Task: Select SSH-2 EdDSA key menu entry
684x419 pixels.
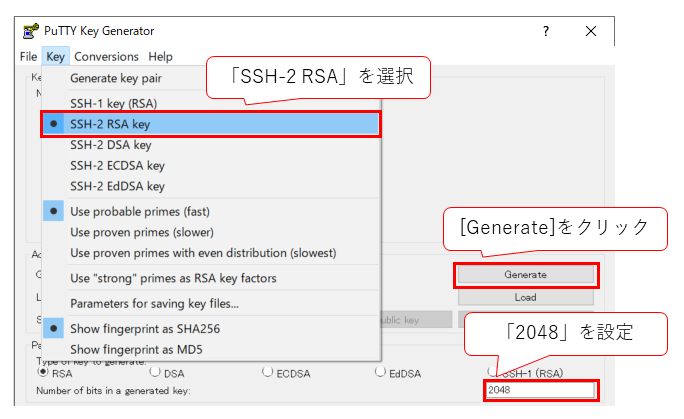Action: click(x=212, y=186)
